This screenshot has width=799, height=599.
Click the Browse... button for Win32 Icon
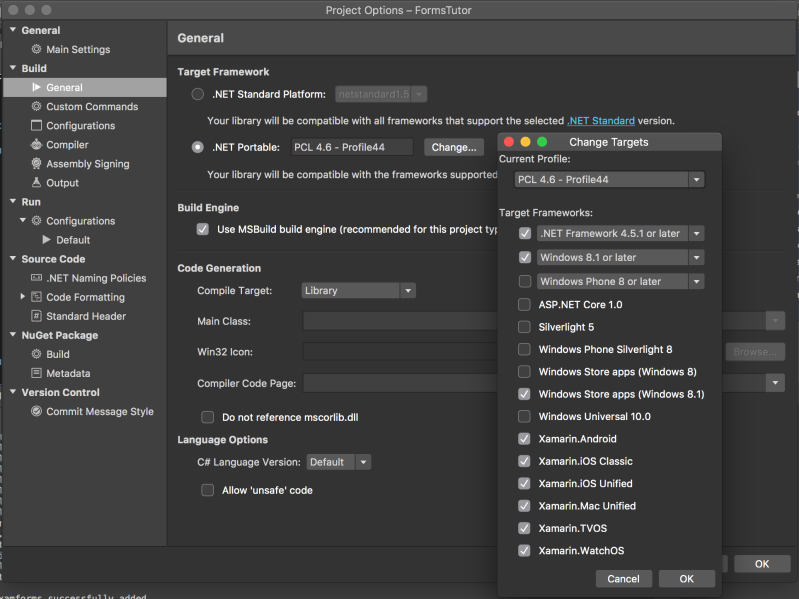[x=755, y=351]
